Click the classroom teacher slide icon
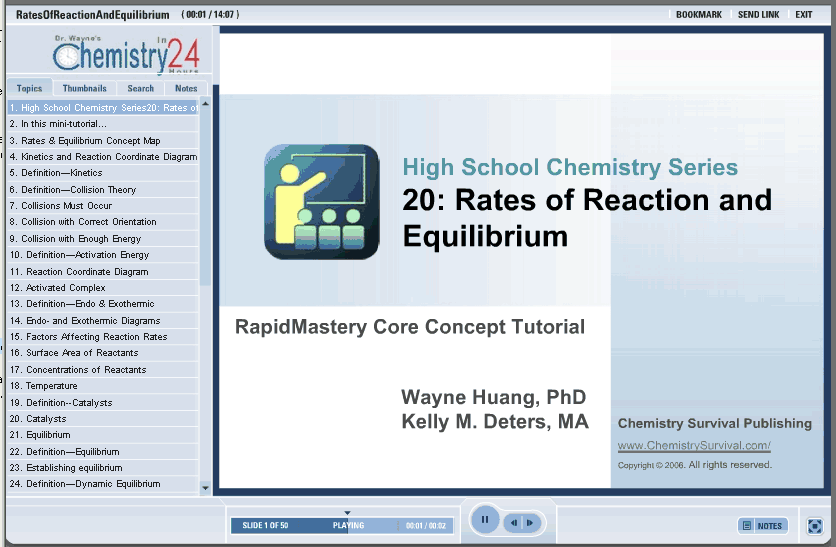This screenshot has height=547, width=836. pyautogui.click(x=321, y=202)
